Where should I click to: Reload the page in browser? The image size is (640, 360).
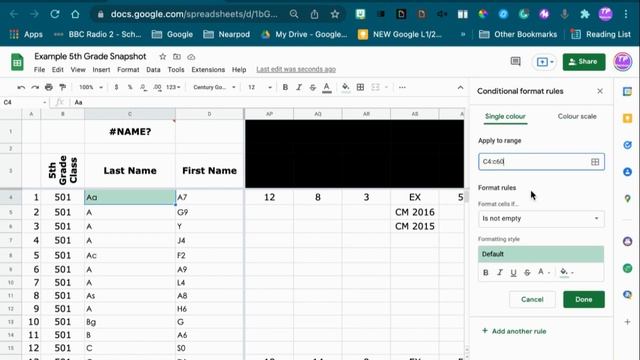tap(55, 14)
